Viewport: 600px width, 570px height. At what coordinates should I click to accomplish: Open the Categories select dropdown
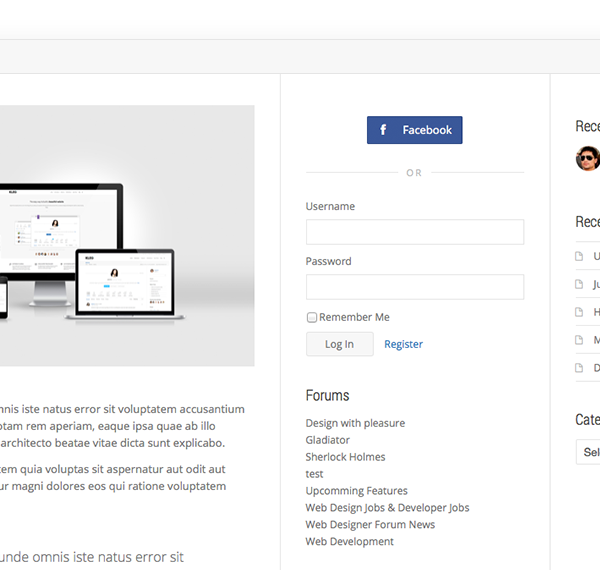tap(588, 452)
